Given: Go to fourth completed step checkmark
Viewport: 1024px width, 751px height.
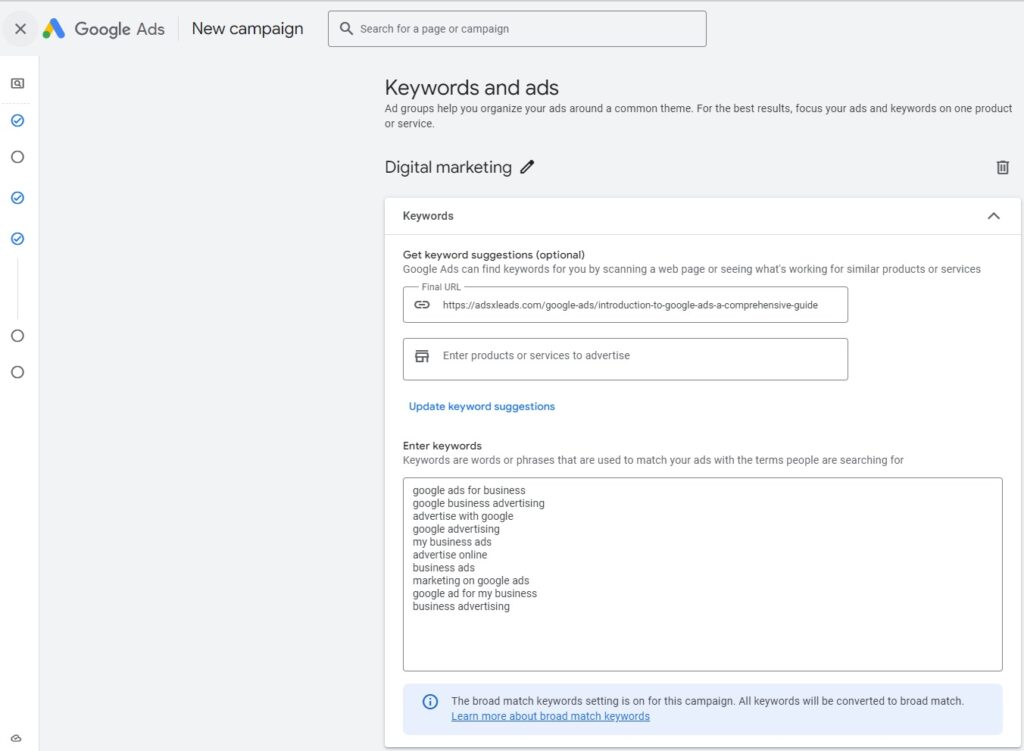Looking at the screenshot, I should [x=18, y=239].
